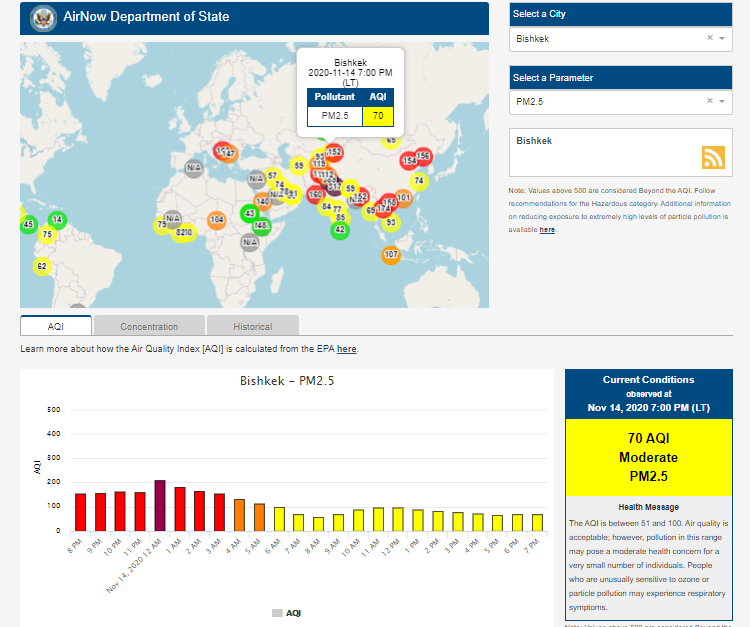Expand the Select a City dropdown arrow
The width and height of the screenshot is (750, 627).
point(723,38)
